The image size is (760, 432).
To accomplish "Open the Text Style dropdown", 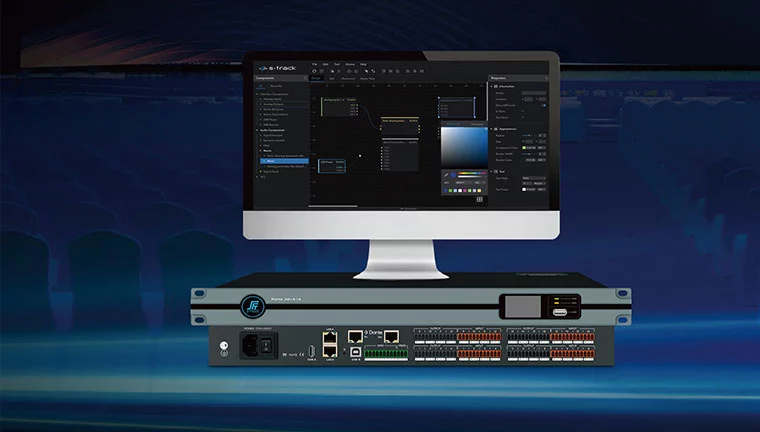I will [534, 178].
